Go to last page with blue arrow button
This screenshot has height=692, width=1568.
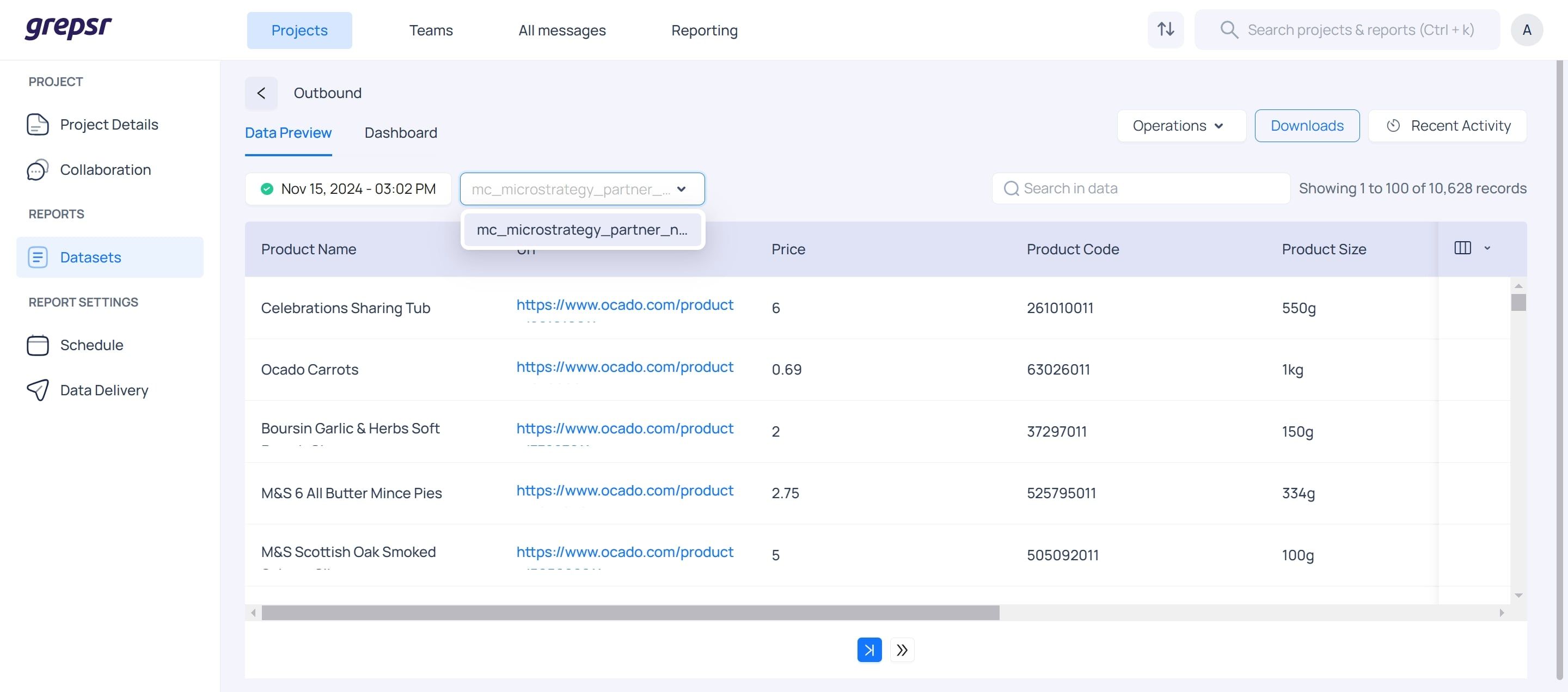click(869, 650)
